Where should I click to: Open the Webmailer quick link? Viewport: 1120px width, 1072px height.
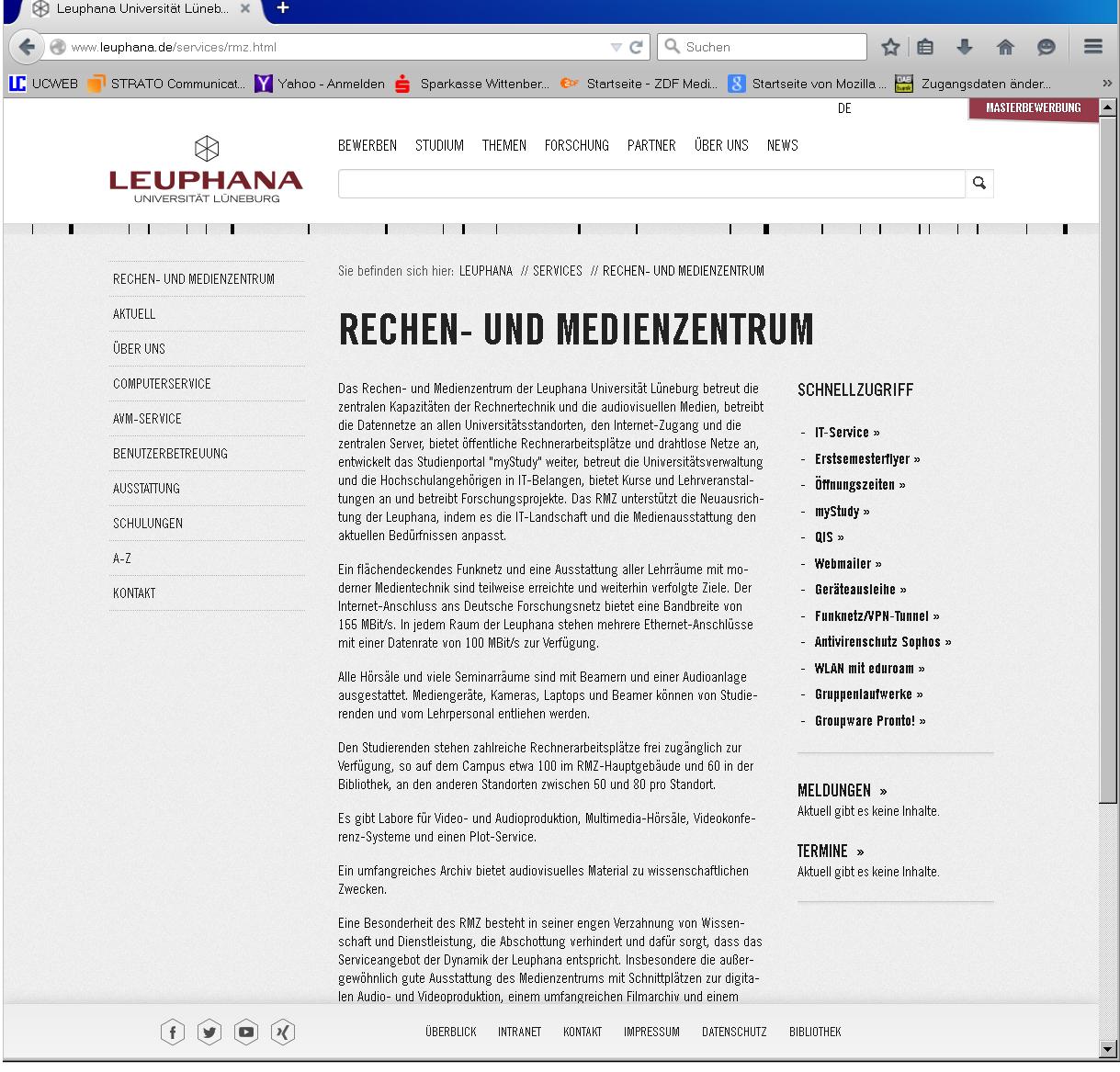click(x=848, y=564)
